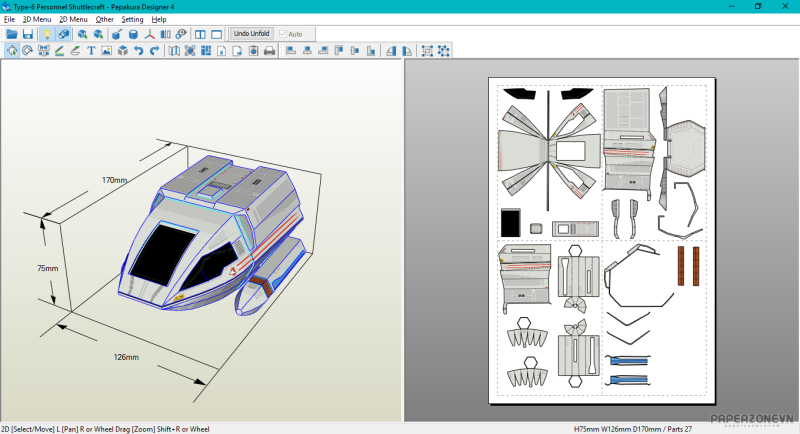Click the Insert Image icon
The image size is (800, 434).
point(107,51)
